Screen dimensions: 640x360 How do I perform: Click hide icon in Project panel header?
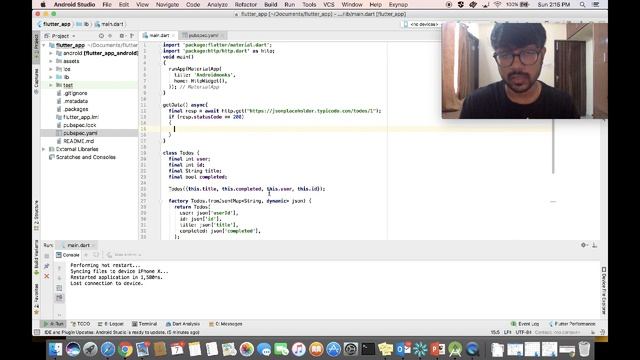pos(131,36)
